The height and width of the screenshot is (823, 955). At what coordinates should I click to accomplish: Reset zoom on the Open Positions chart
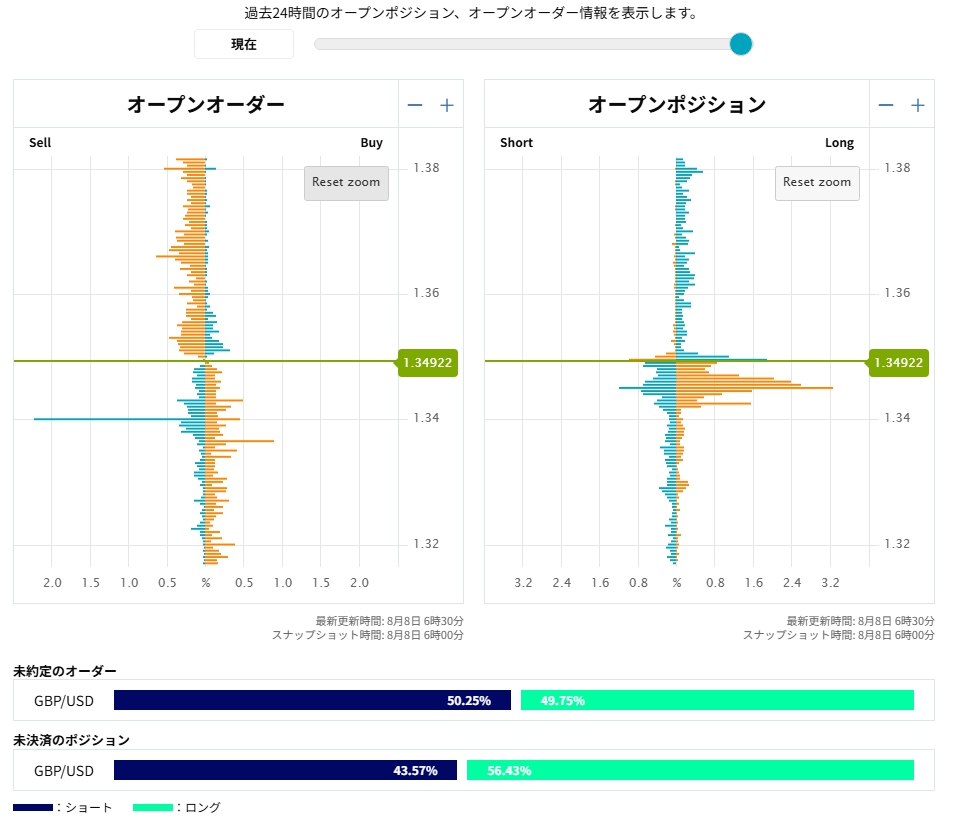click(817, 183)
